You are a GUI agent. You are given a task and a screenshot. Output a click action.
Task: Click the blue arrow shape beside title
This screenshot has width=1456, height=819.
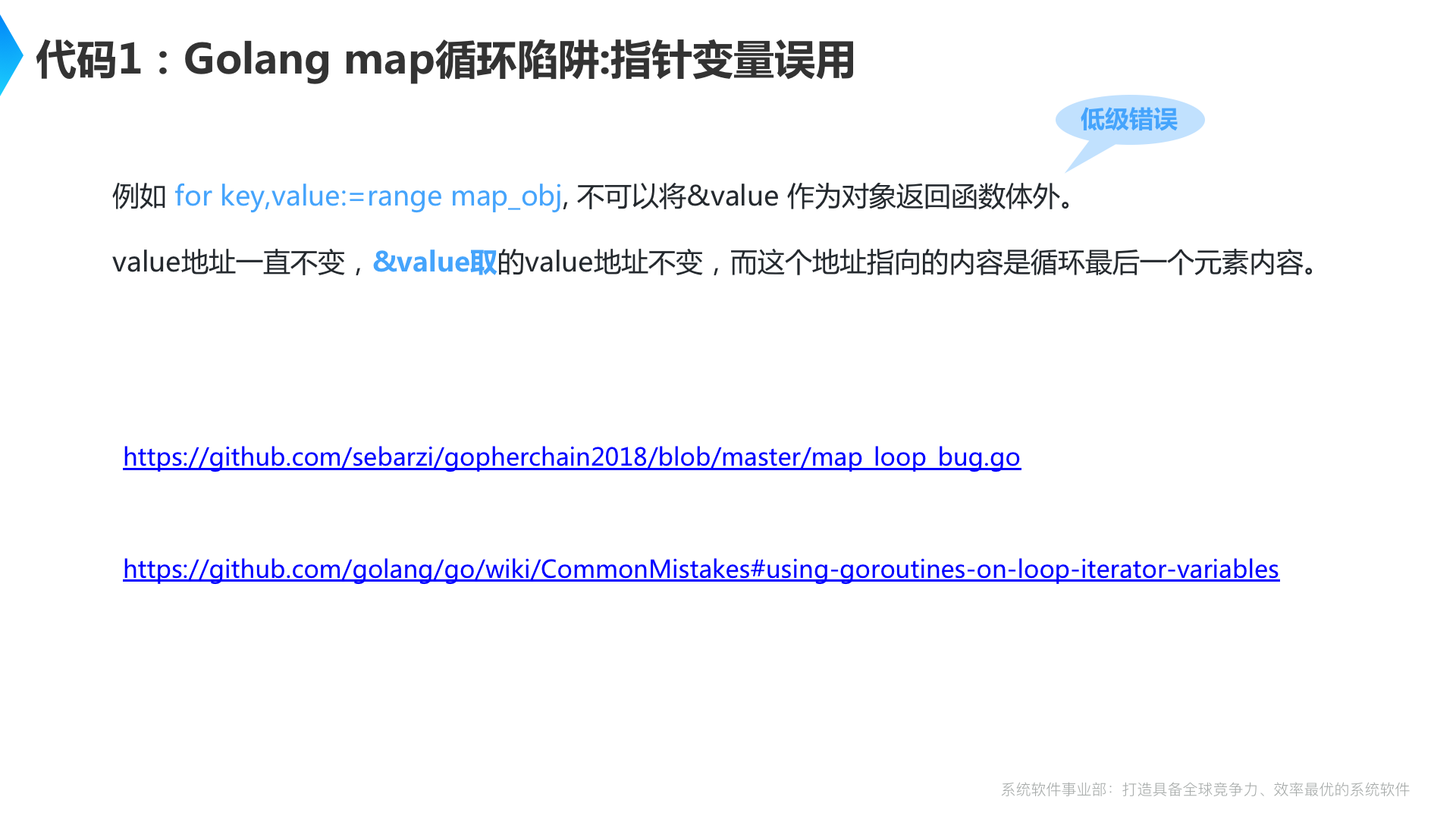[9, 55]
